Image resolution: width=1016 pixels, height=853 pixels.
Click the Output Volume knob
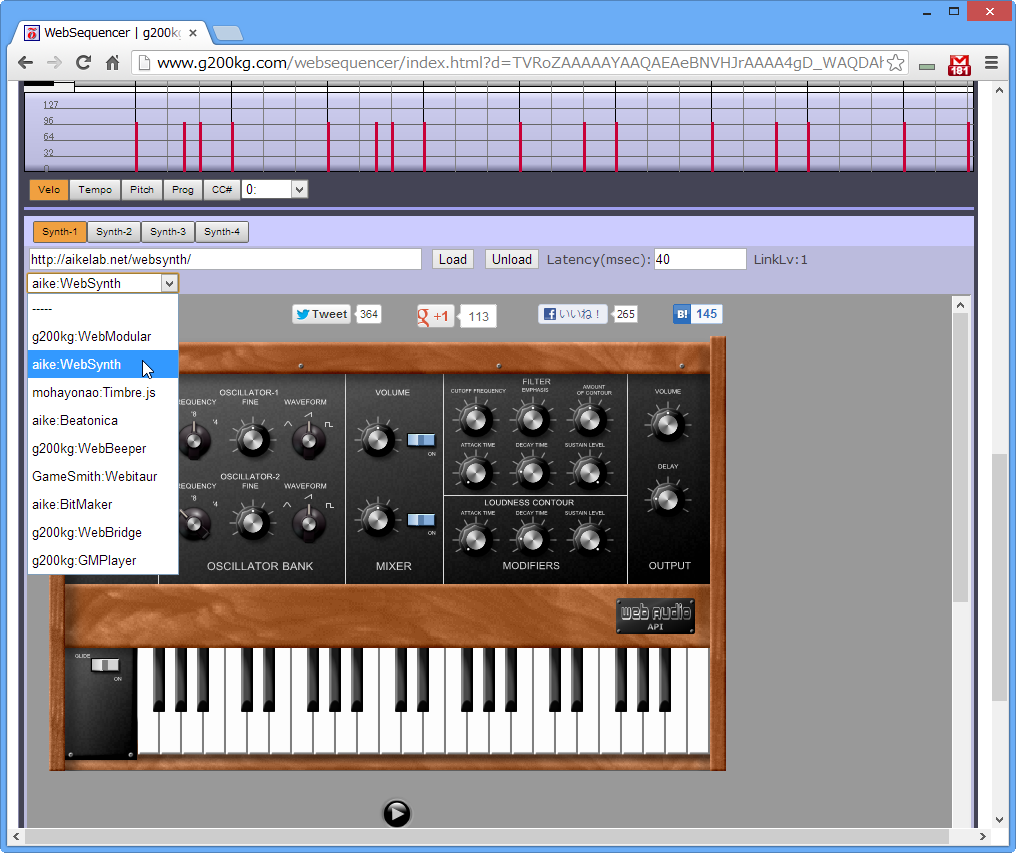667,425
